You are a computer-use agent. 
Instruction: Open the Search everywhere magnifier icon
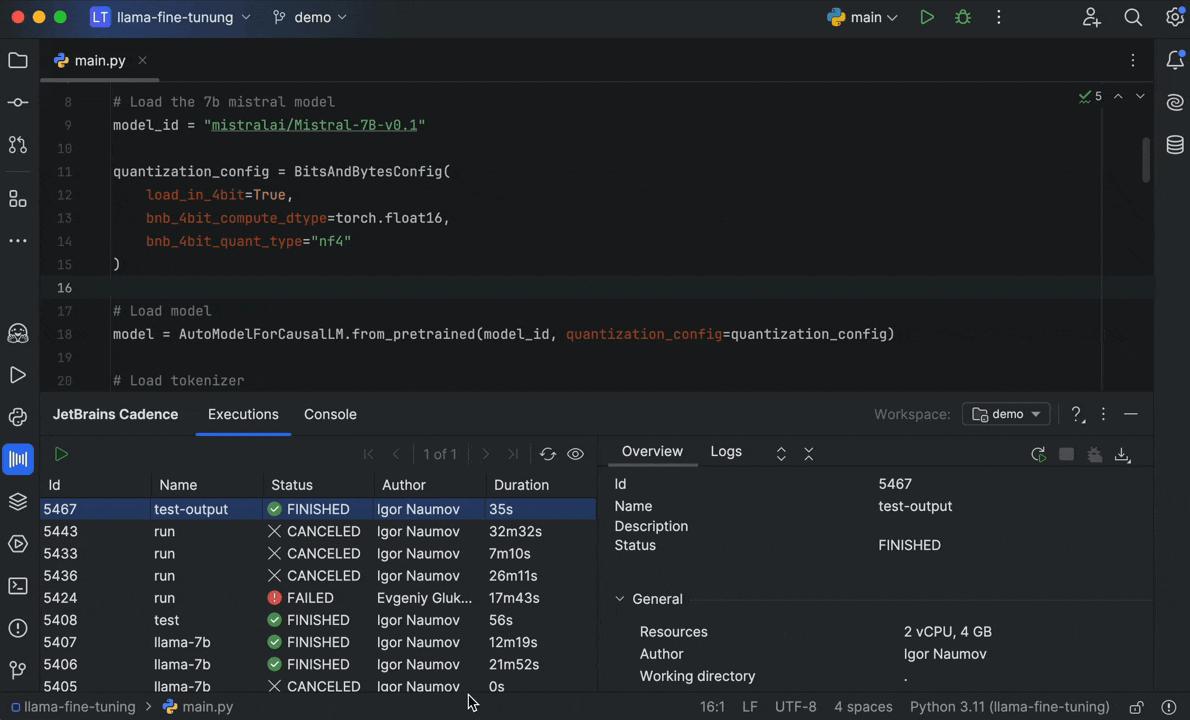pyautogui.click(x=1133, y=17)
